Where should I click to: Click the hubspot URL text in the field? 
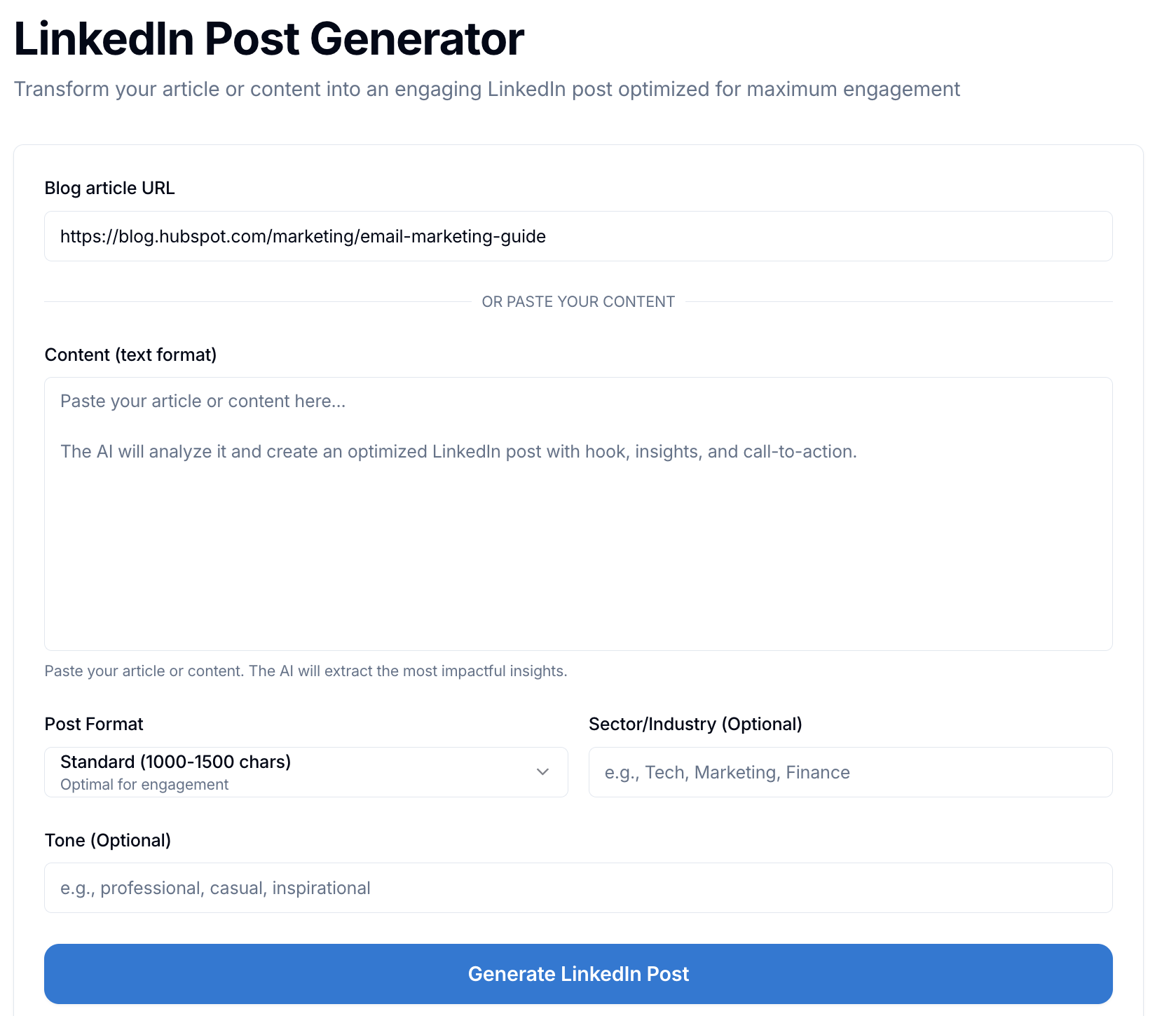point(303,236)
